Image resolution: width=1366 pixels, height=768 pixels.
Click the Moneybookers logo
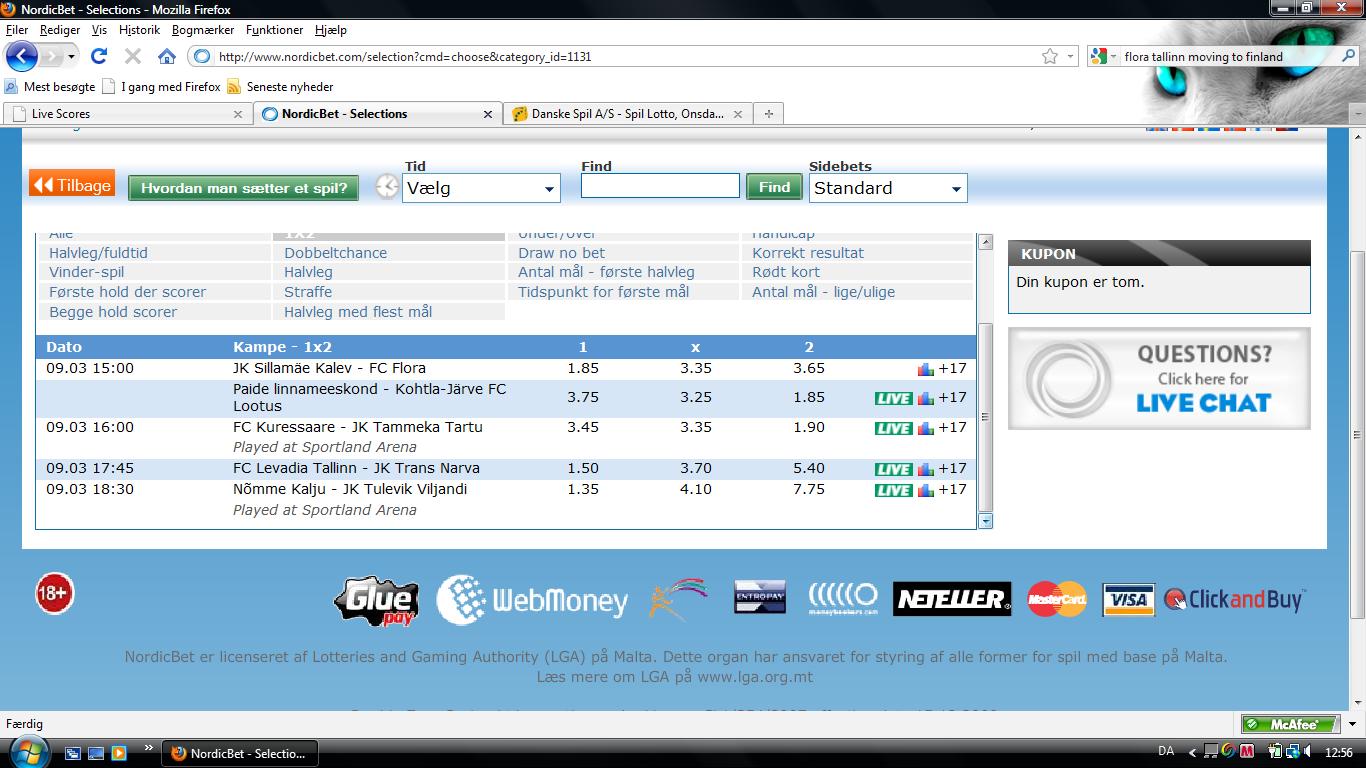point(843,599)
